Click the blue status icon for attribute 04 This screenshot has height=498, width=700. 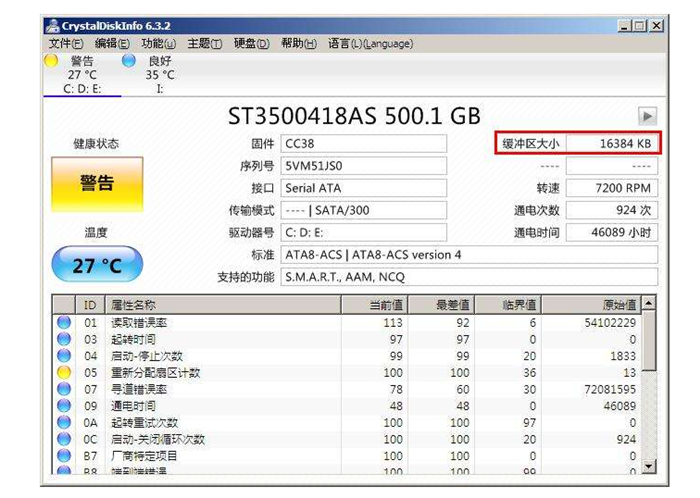(64, 356)
